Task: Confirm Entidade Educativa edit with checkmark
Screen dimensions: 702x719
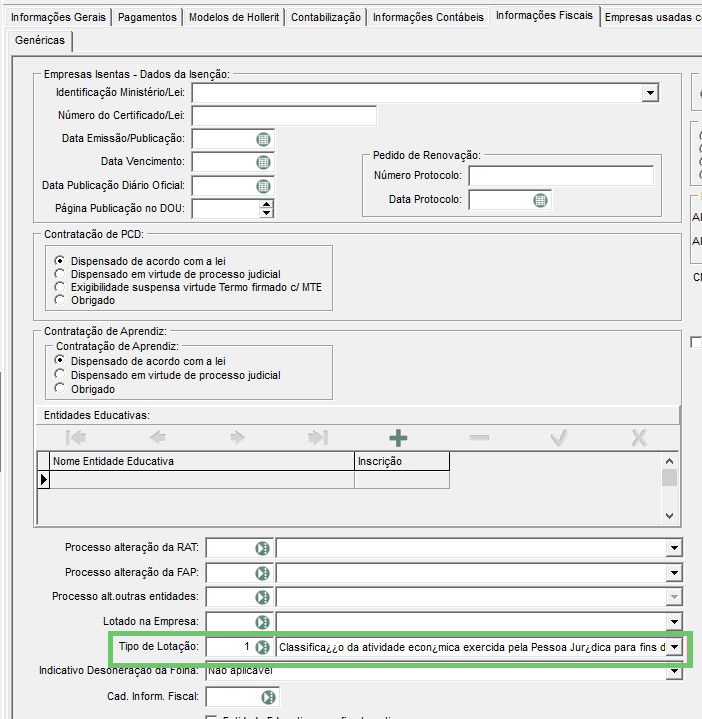Action: click(x=559, y=438)
